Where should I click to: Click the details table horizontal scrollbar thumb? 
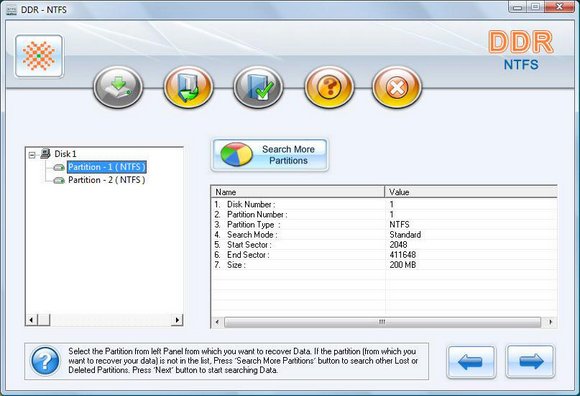[382, 322]
